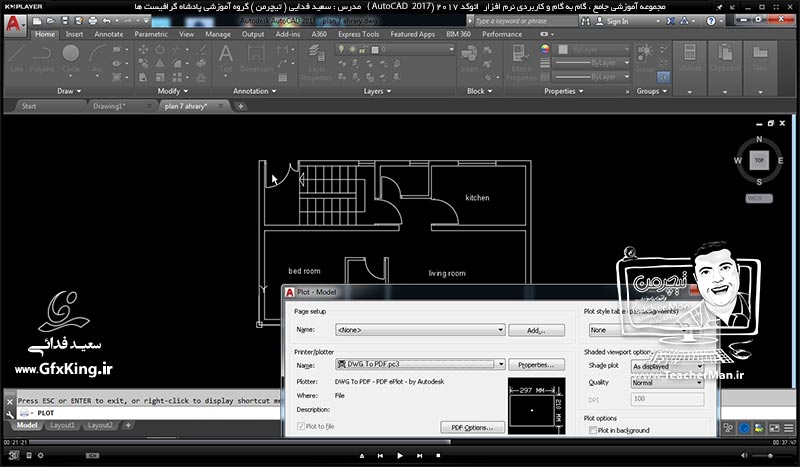
Task: Expand the Draw panel dropdown
Action: tap(69, 91)
